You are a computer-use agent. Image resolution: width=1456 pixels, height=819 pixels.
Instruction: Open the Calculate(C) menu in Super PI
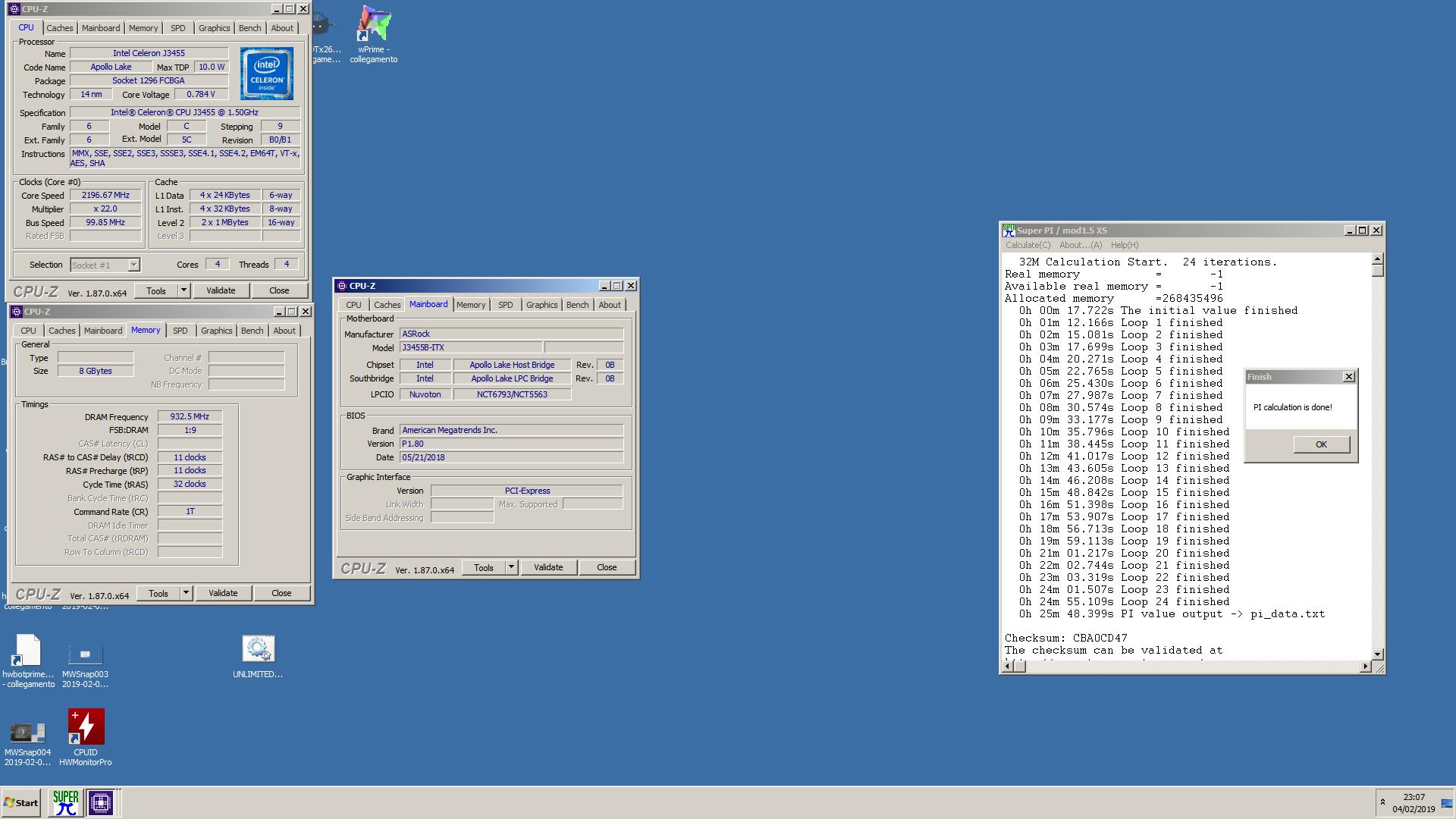pyautogui.click(x=1028, y=245)
